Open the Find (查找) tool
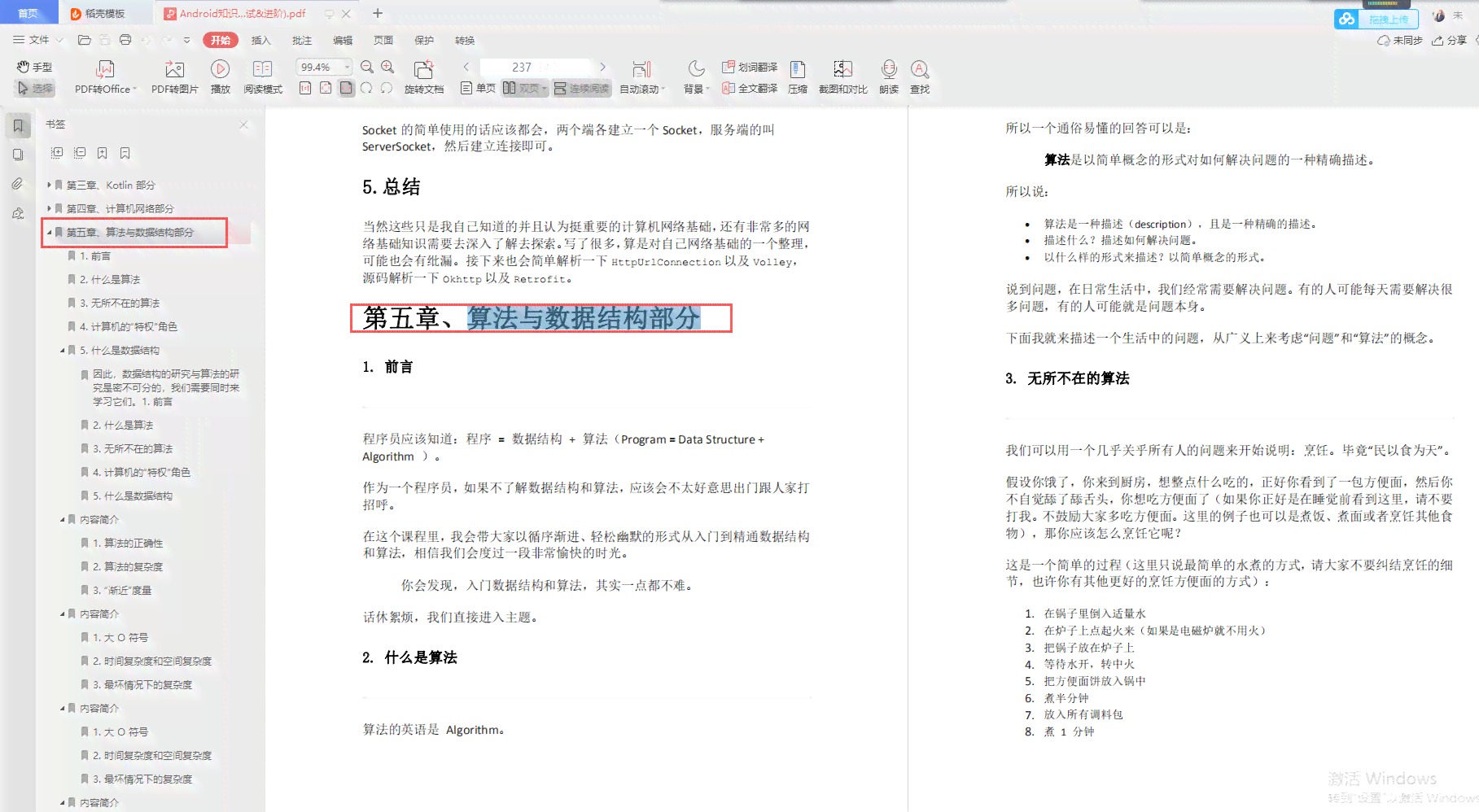The width and height of the screenshot is (1479, 812). [x=920, y=78]
